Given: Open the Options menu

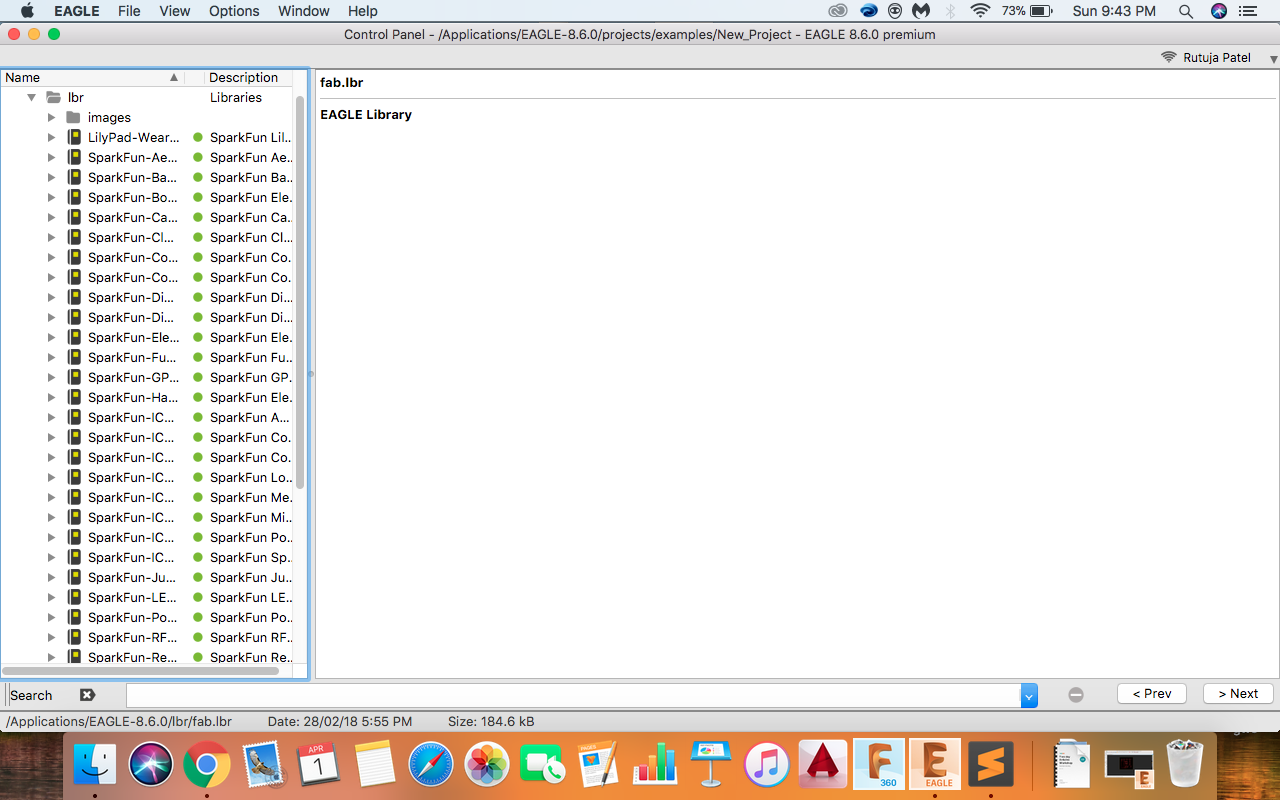Looking at the screenshot, I should pyautogui.click(x=234, y=11).
